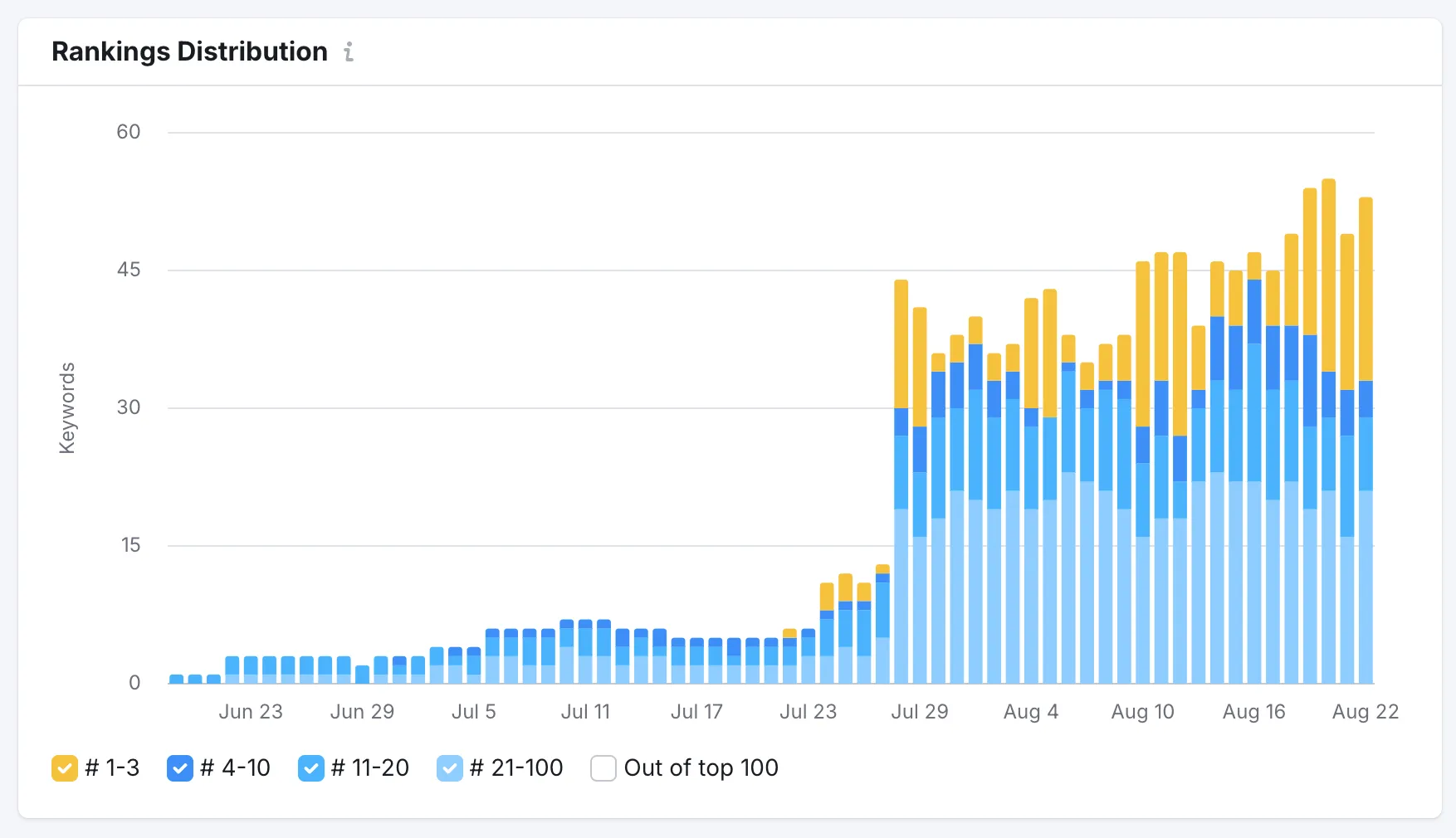
Task: Disable the # 11-20 rankings checkbox
Action: [x=310, y=768]
